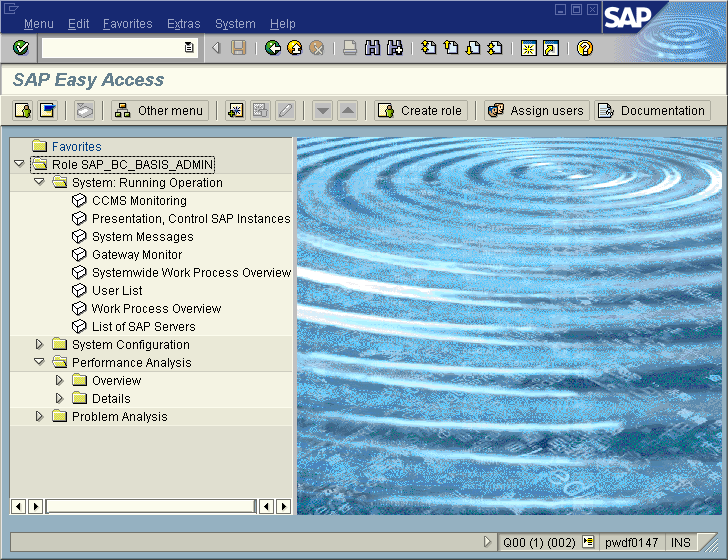Screen dimensions: 728x560
Task: Click the Find binoculars icon
Action: click(372, 48)
